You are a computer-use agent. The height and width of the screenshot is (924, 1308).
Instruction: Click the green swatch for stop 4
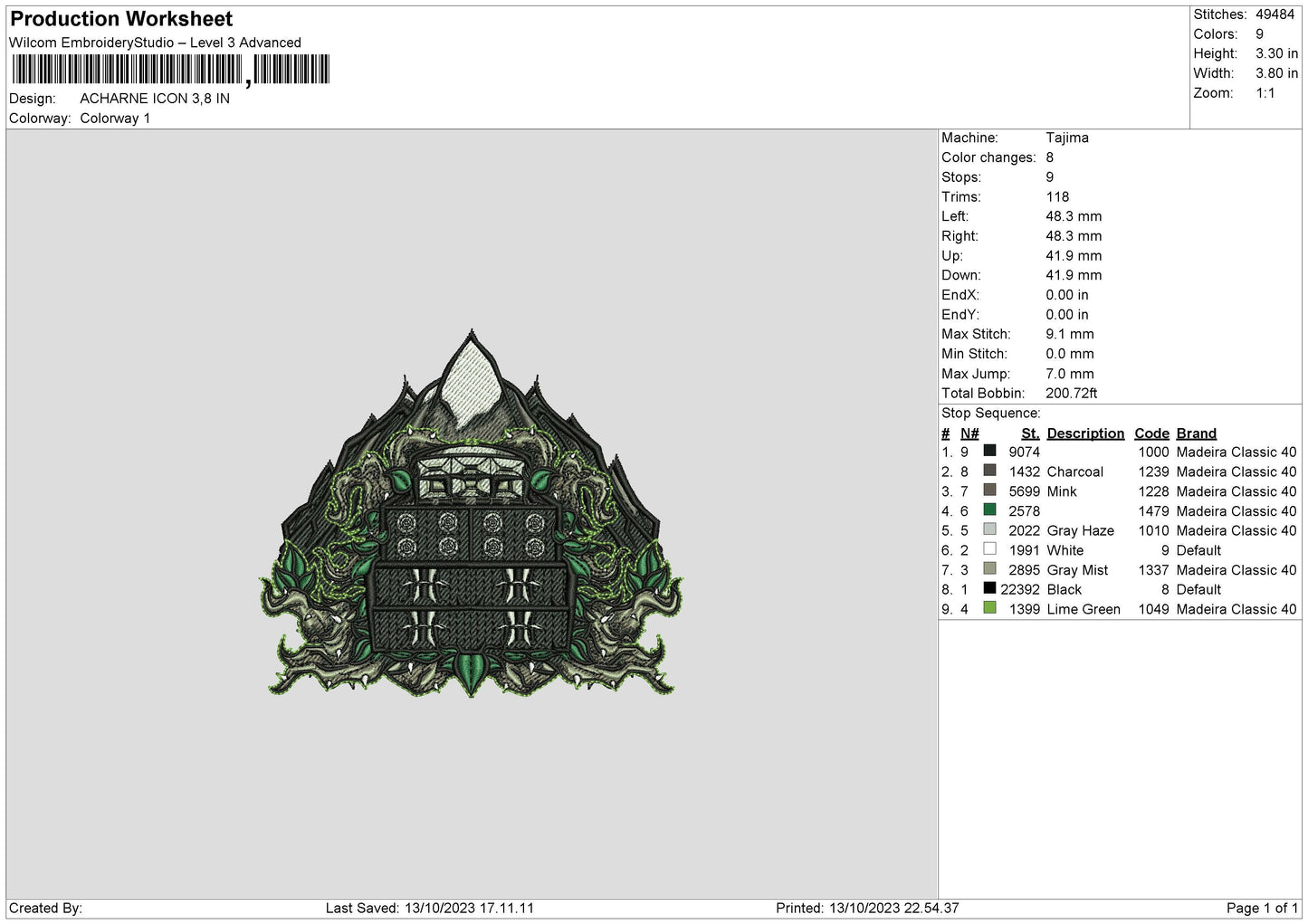pos(989,510)
